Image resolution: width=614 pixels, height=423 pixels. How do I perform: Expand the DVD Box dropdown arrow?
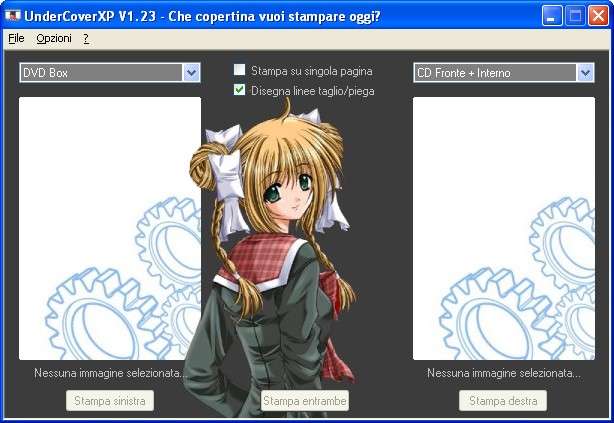tap(191, 72)
